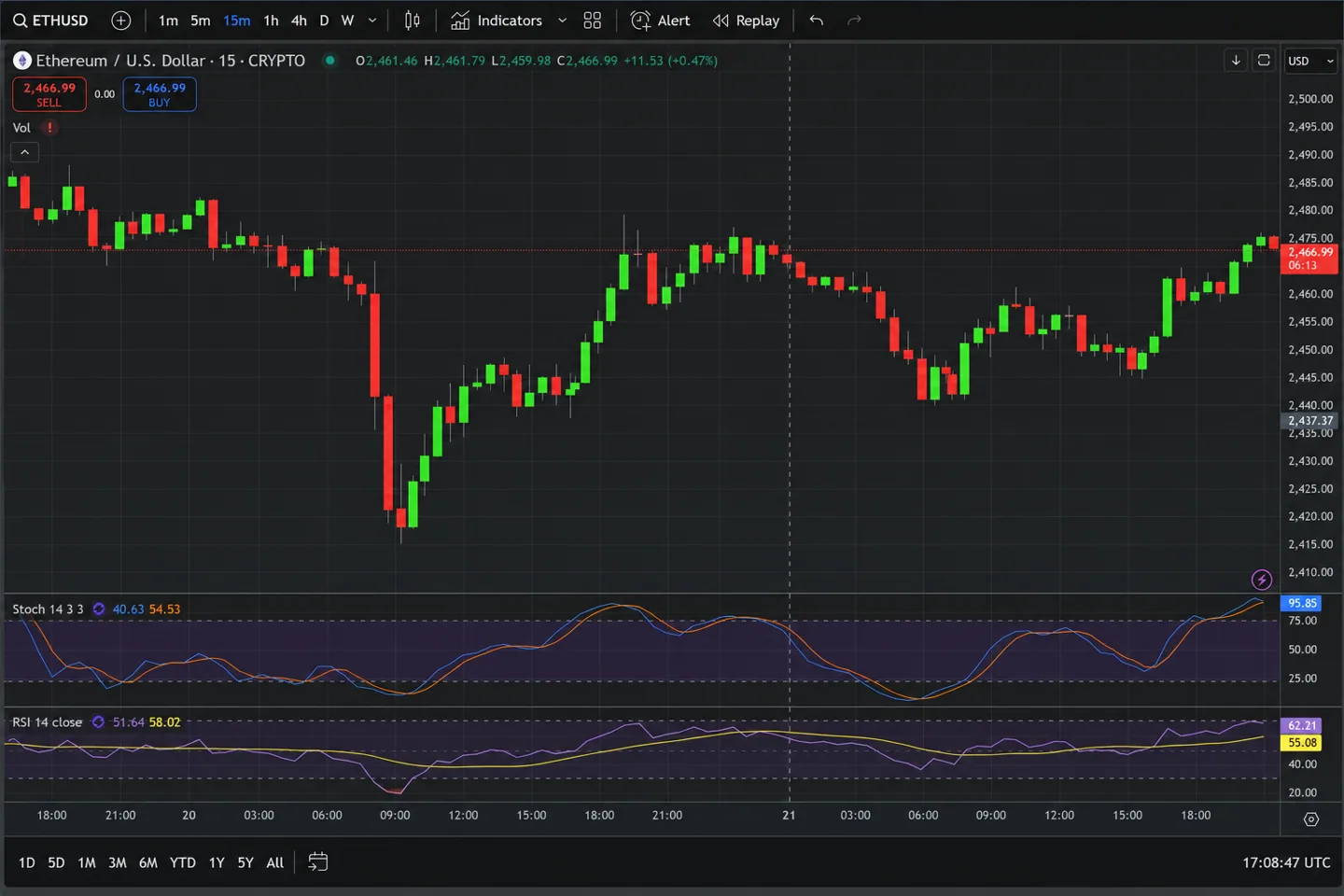Open the Indicators menu
Screen dimensions: 1344x896
[x=496, y=21]
